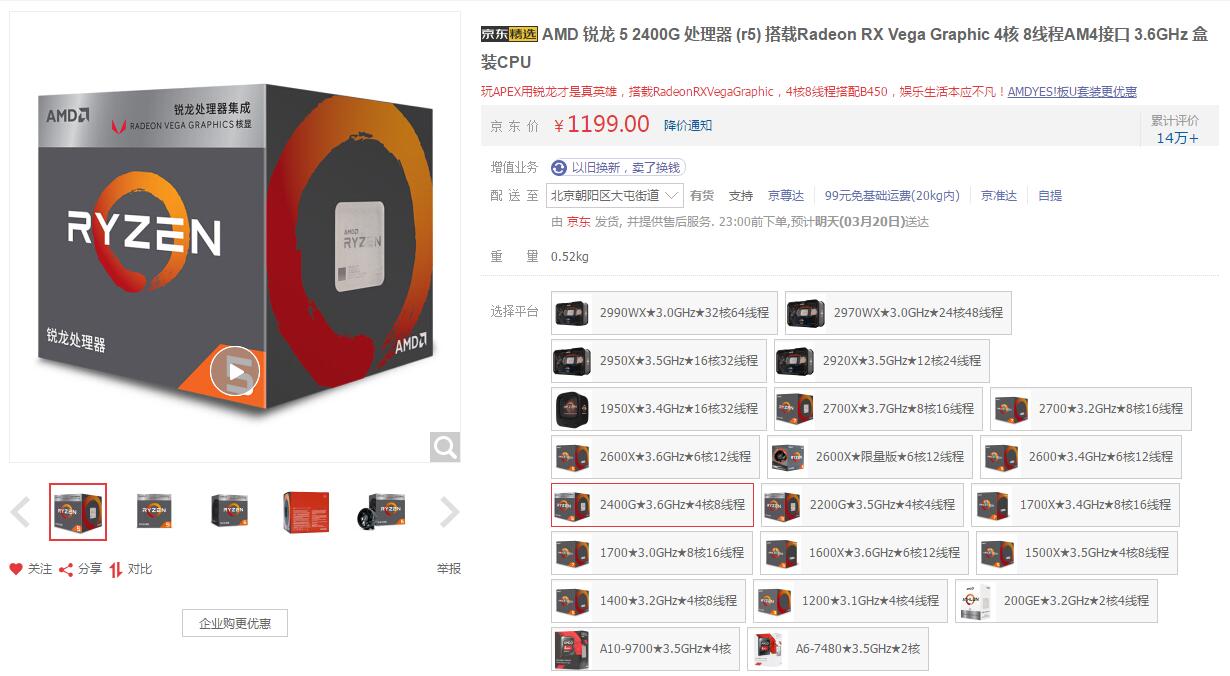Image resolution: width=1230 pixels, height=676 pixels.
Task: Go to previous thumbnails with left arrow
Action: tap(21, 513)
